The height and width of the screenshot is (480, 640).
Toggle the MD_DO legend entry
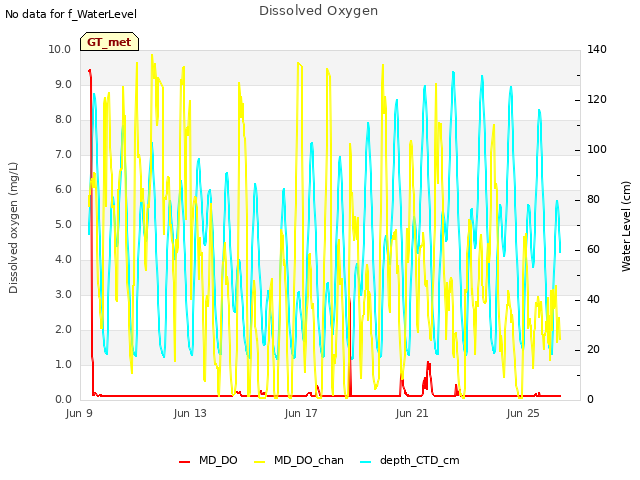pos(208,460)
